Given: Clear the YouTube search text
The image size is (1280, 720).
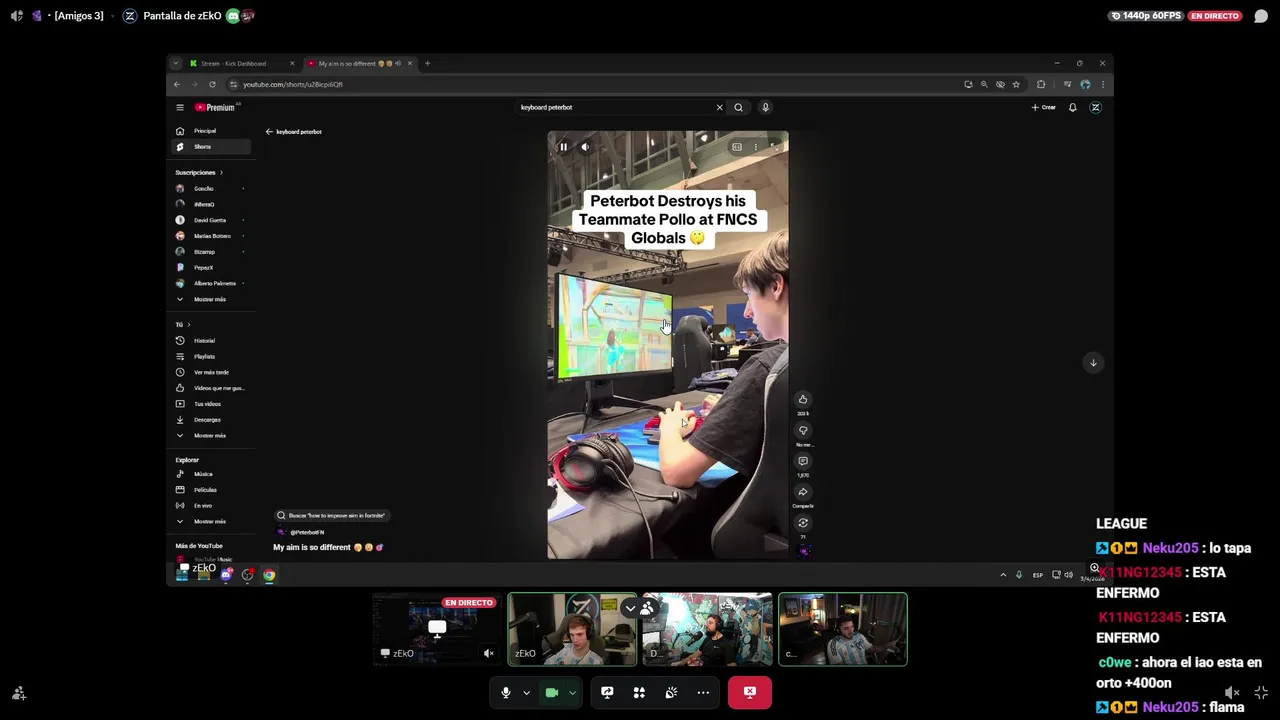Looking at the screenshot, I should point(719,107).
